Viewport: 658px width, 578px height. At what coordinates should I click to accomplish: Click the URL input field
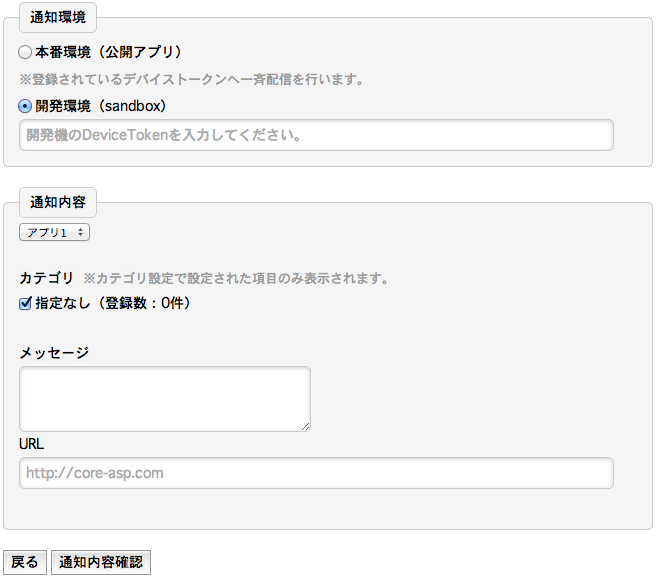point(316,473)
